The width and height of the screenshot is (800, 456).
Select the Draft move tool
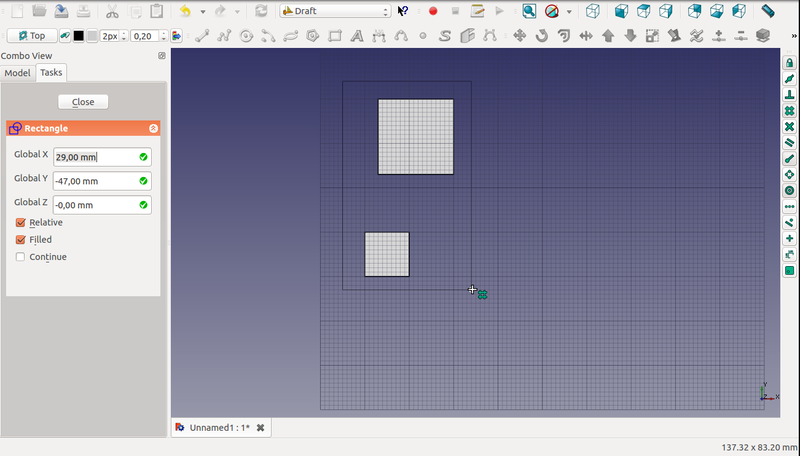tap(519, 36)
